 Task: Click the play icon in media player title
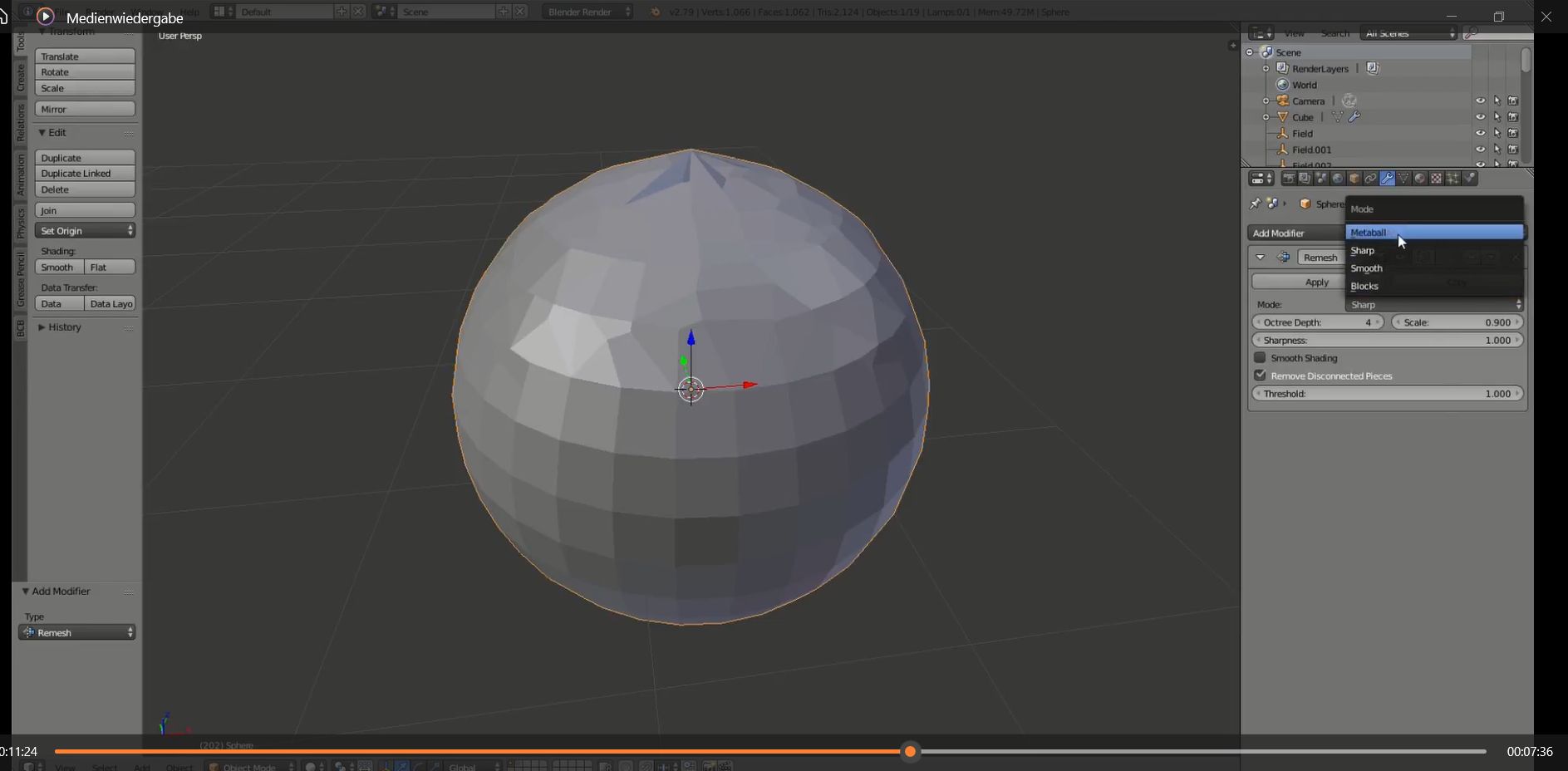[x=46, y=17]
